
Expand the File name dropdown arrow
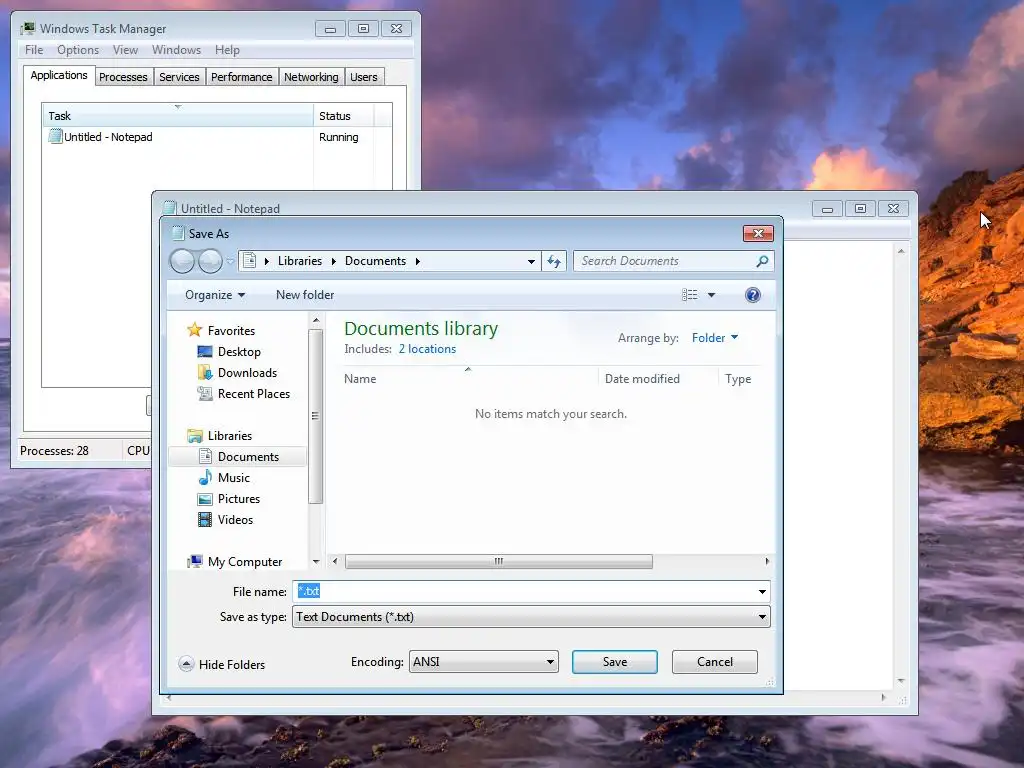(762, 592)
